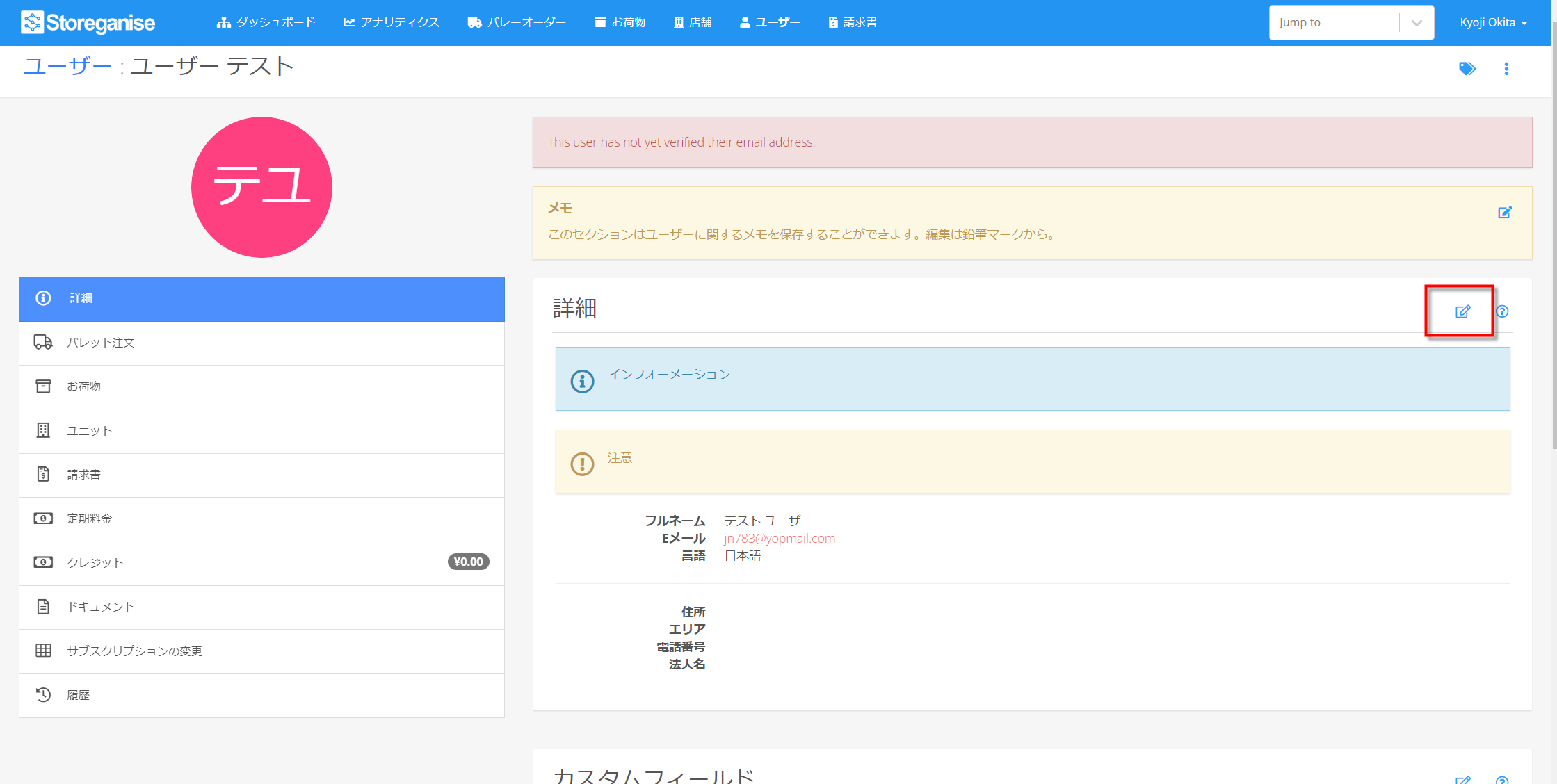Open help for カスタムフィールド section
1557x784 pixels.
(x=1502, y=780)
